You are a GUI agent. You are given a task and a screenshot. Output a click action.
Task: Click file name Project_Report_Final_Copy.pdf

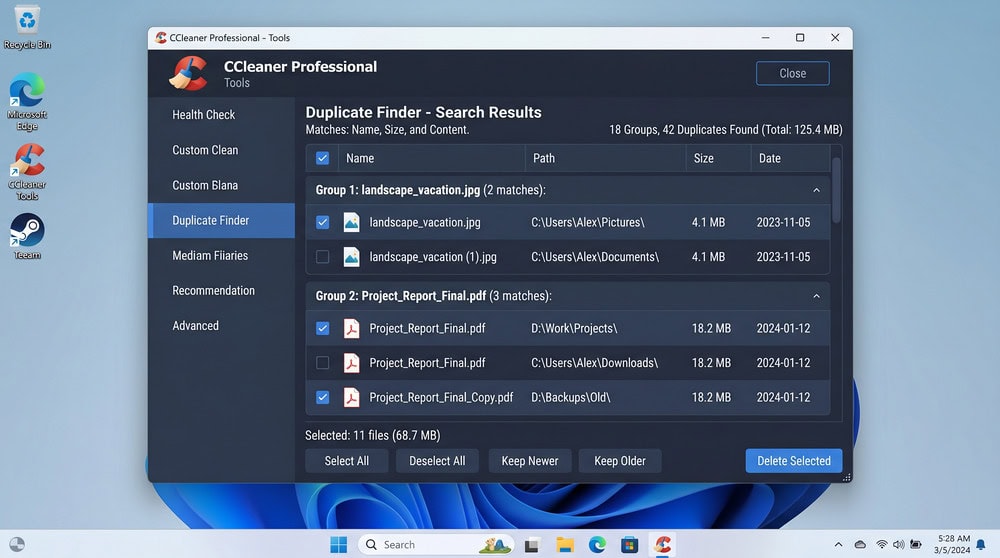point(441,397)
